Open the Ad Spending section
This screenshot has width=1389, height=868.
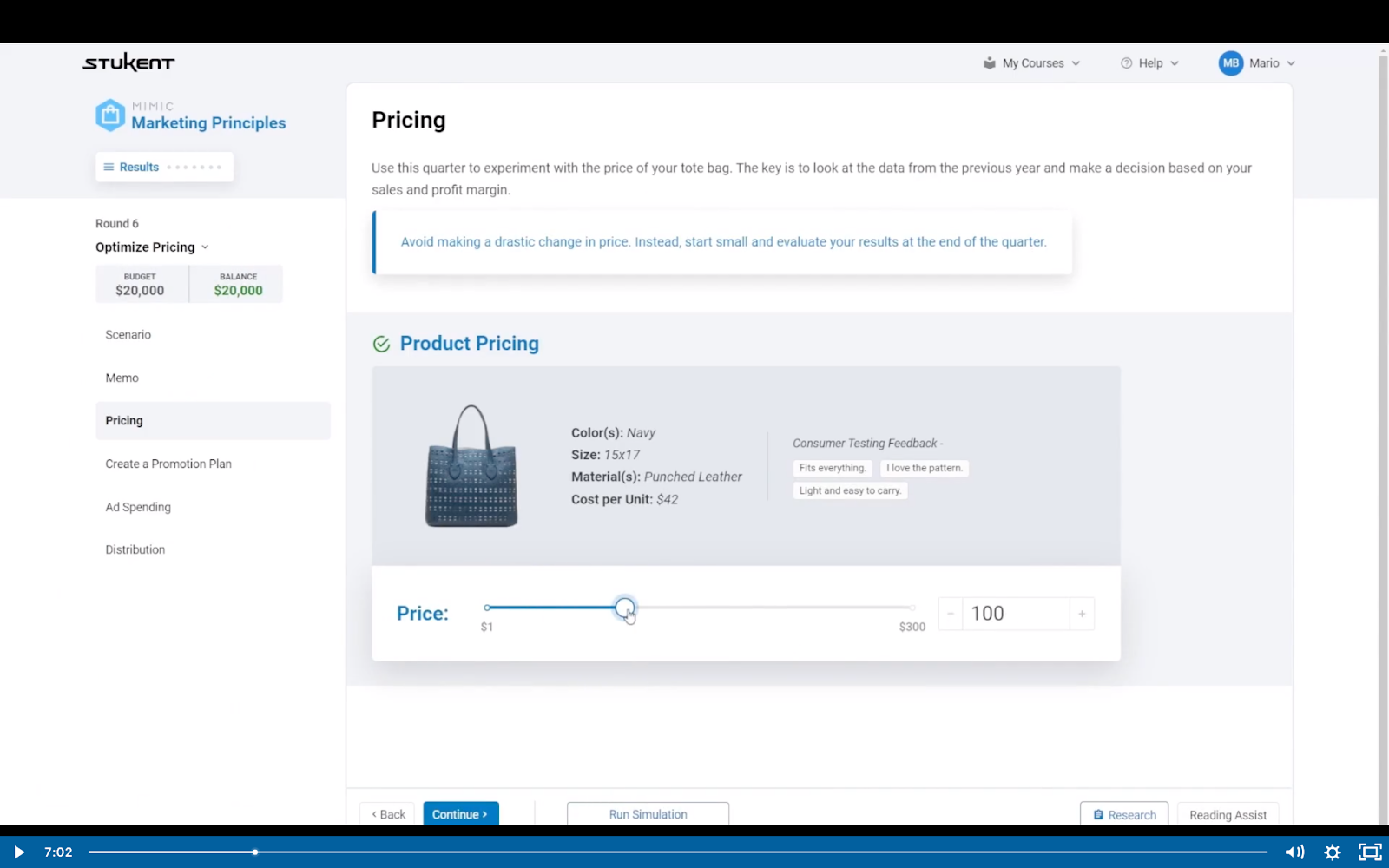[138, 508]
